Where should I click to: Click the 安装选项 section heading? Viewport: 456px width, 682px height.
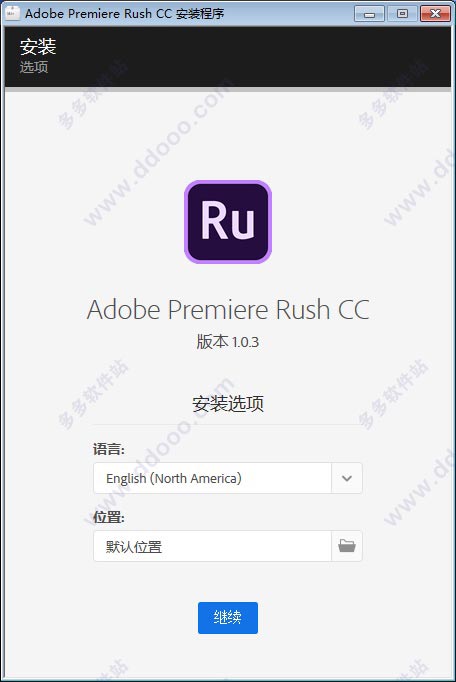pyautogui.click(x=228, y=404)
